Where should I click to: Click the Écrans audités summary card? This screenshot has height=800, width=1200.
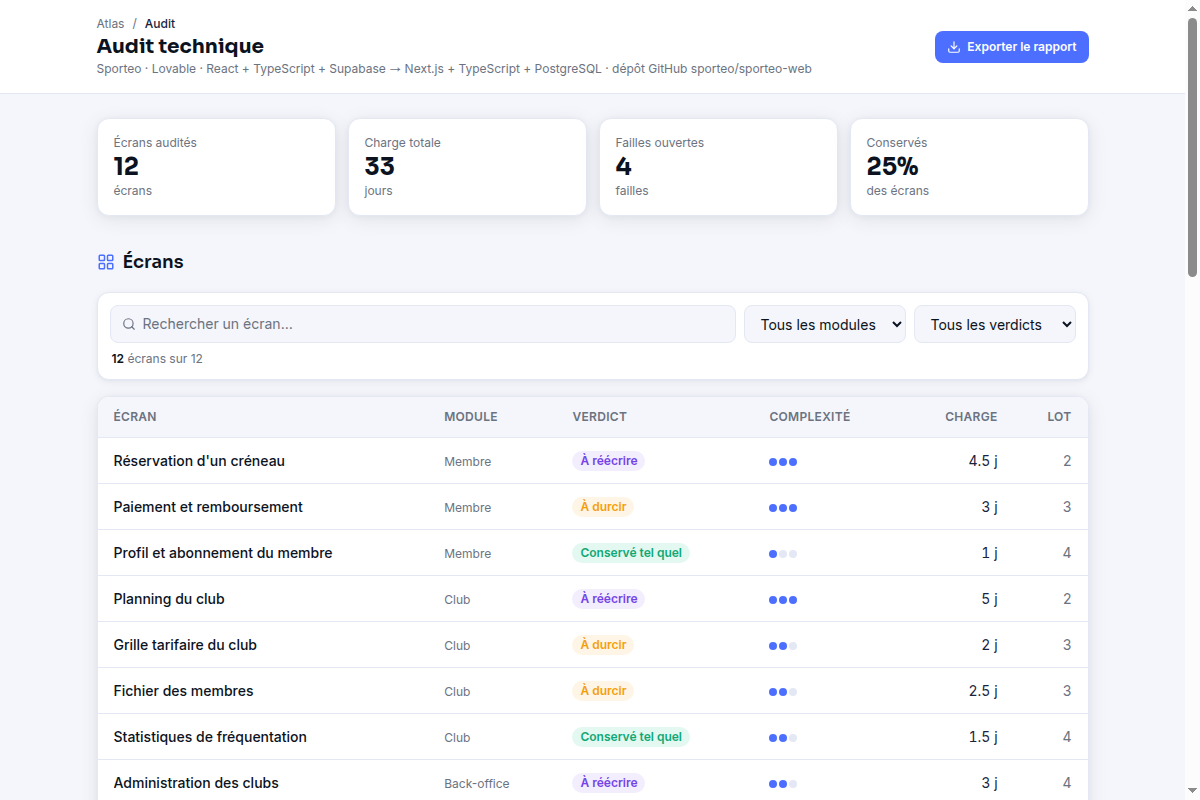point(216,167)
